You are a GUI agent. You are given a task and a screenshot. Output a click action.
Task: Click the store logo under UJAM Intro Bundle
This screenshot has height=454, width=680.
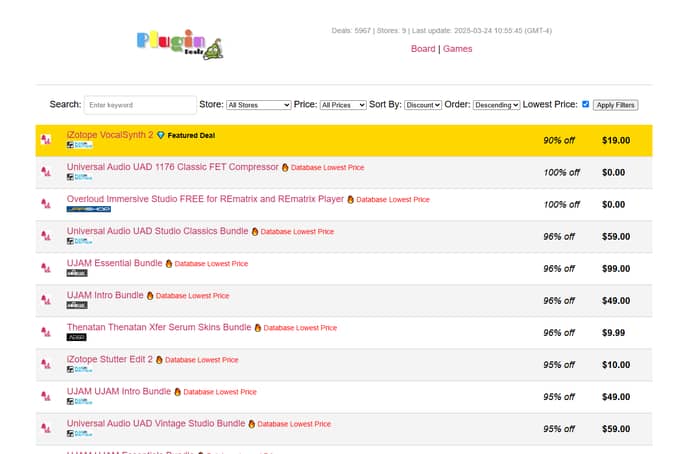pyautogui.click(x=77, y=305)
